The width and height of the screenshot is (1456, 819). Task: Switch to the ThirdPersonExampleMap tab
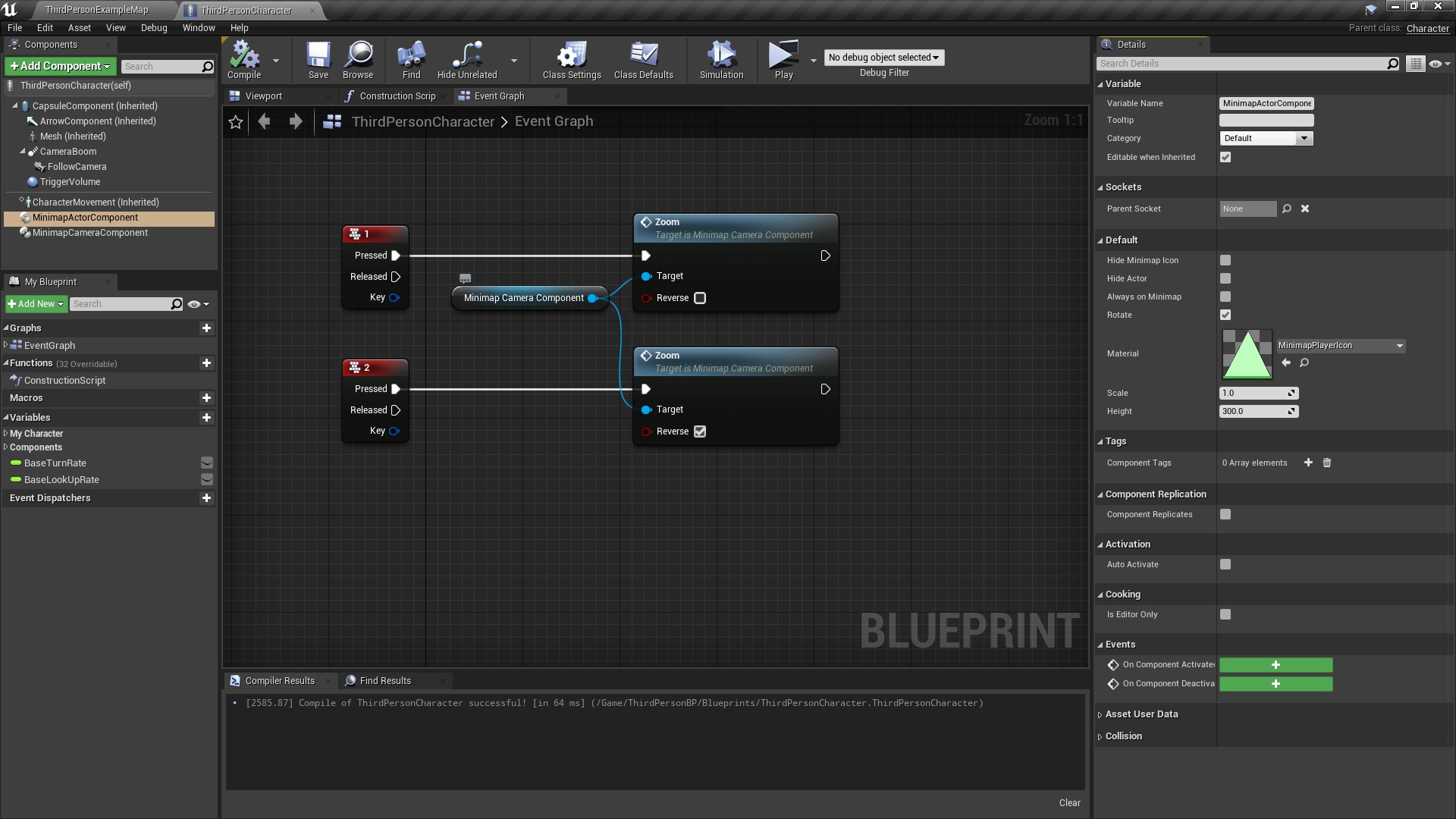pos(96,10)
